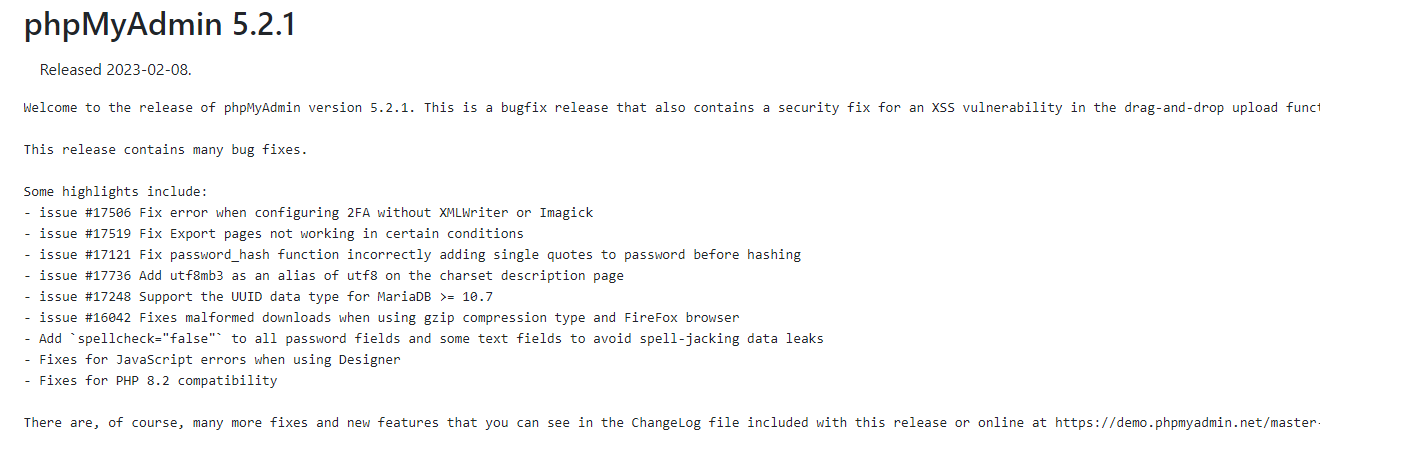Viewport: 1423px width, 450px height.
Task: Click the Fixes for PHP 8.2 compatibility line
Action: pyautogui.click(x=150, y=381)
